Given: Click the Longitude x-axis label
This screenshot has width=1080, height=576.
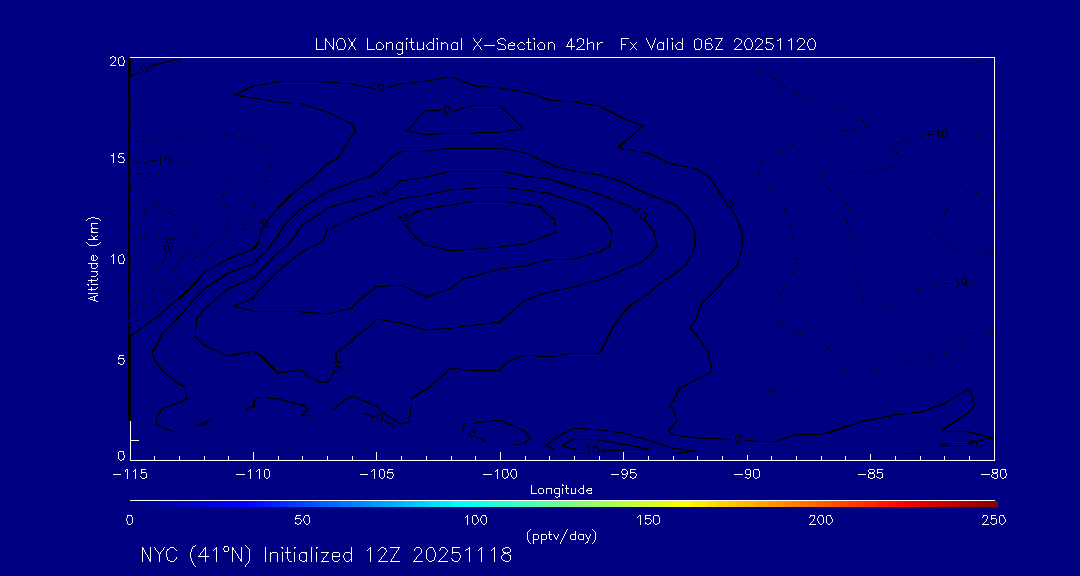Looking at the screenshot, I should click(x=561, y=490).
